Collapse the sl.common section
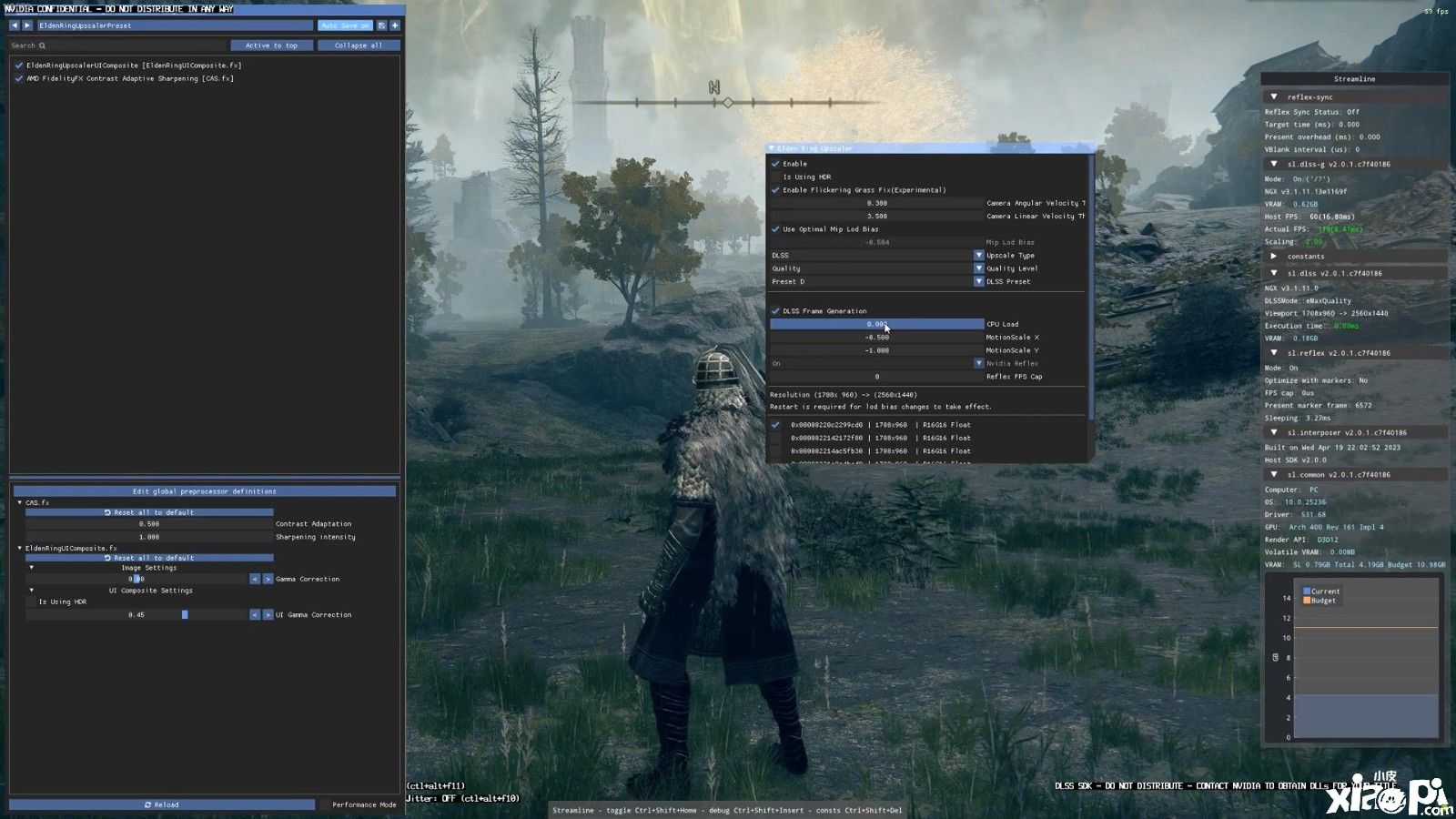 tap(1273, 475)
